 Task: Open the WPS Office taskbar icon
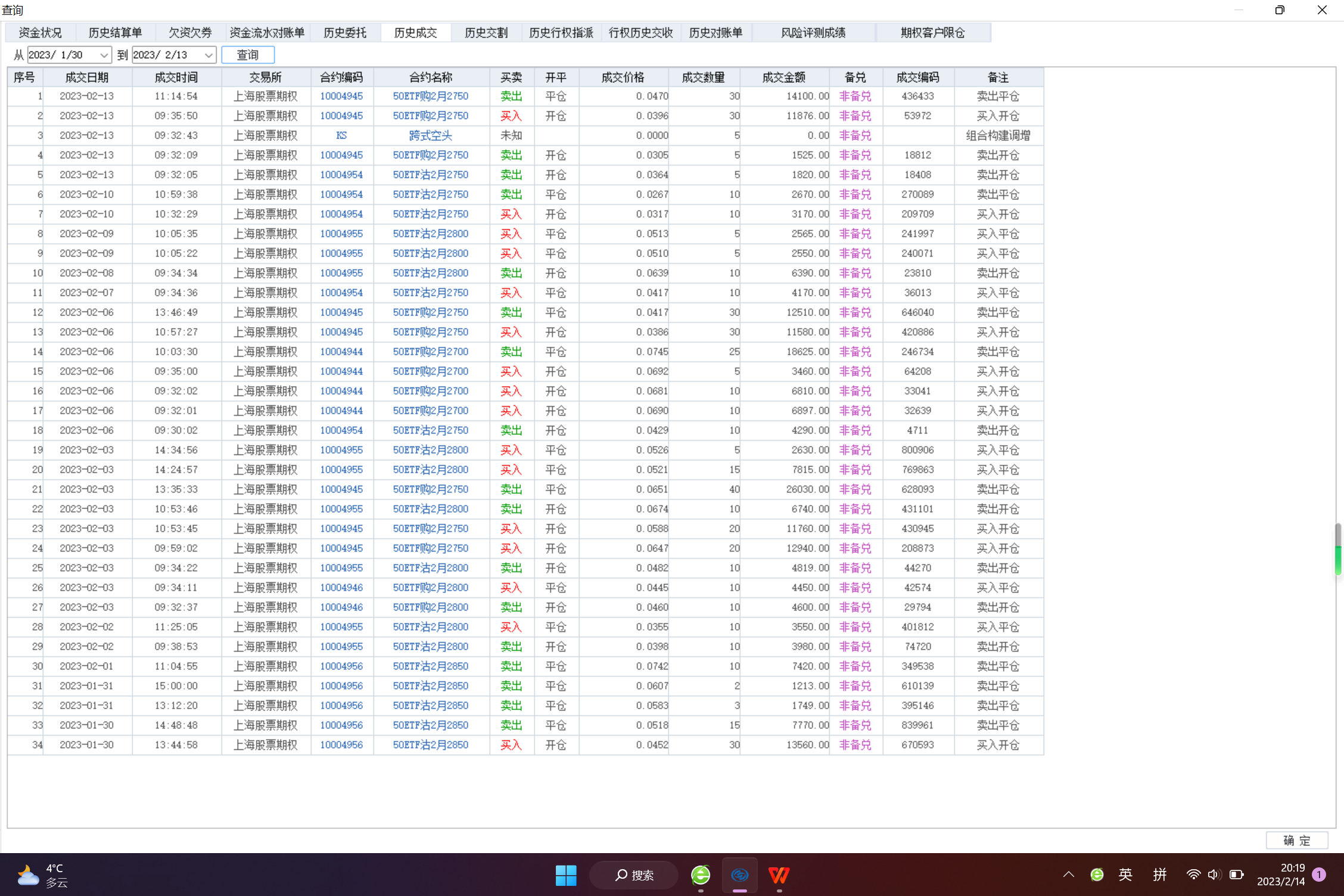pos(779,875)
